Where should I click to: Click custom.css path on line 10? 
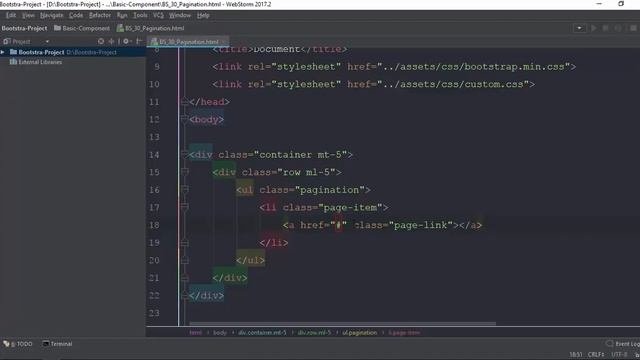453,84
